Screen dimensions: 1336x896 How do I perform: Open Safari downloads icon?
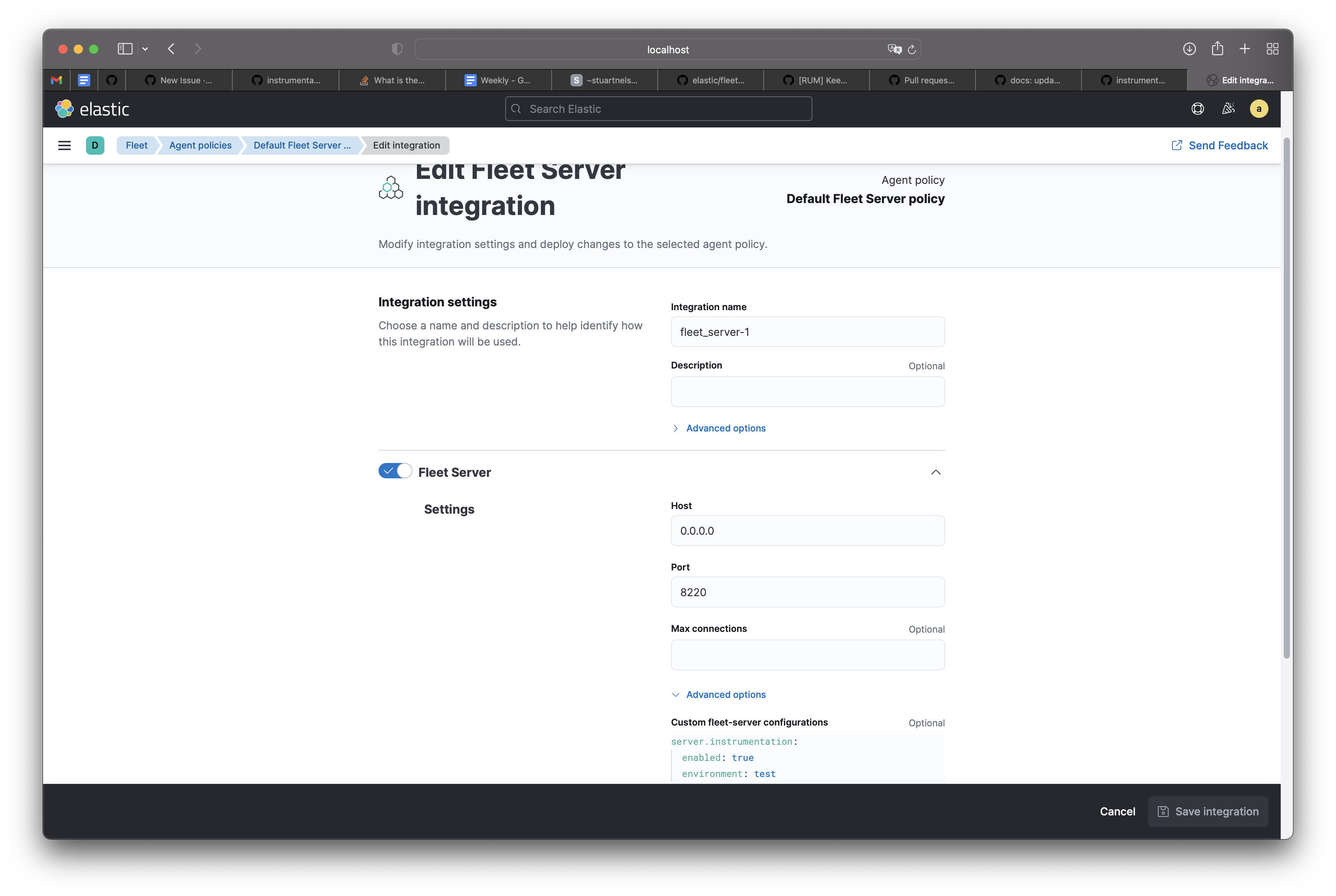(1189, 49)
